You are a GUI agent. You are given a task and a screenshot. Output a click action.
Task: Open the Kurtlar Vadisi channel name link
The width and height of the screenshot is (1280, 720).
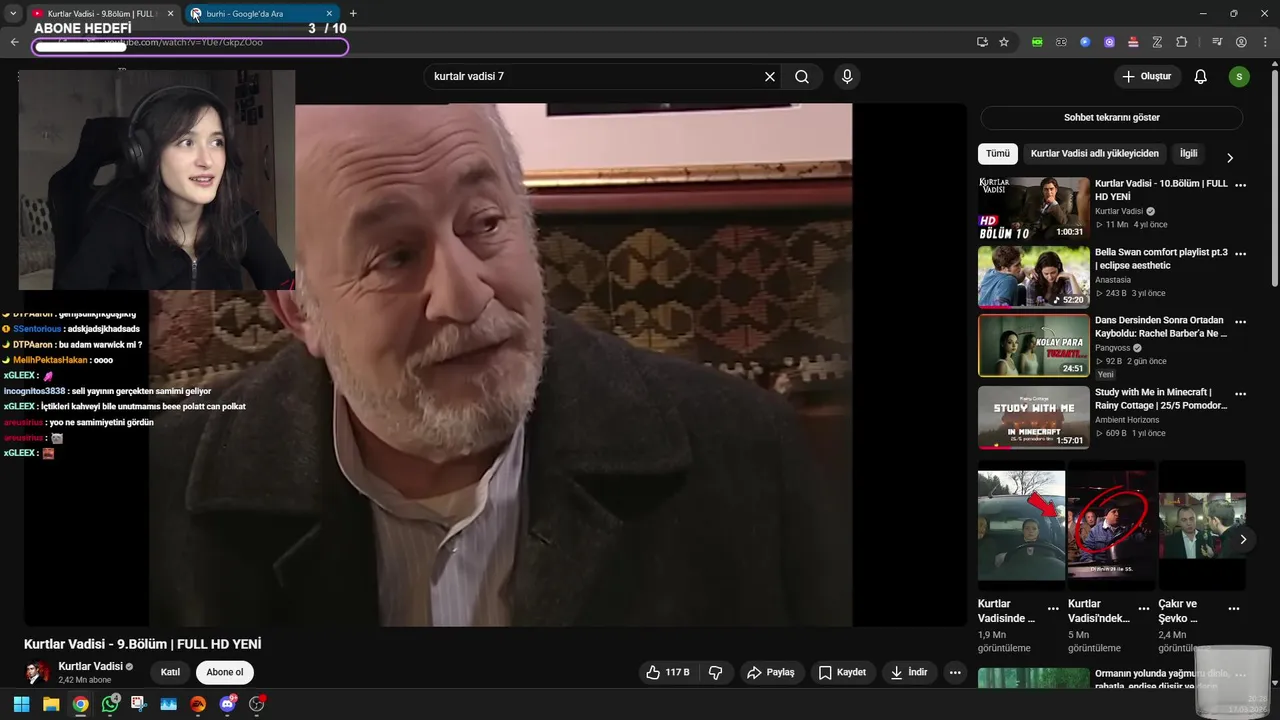pos(90,666)
